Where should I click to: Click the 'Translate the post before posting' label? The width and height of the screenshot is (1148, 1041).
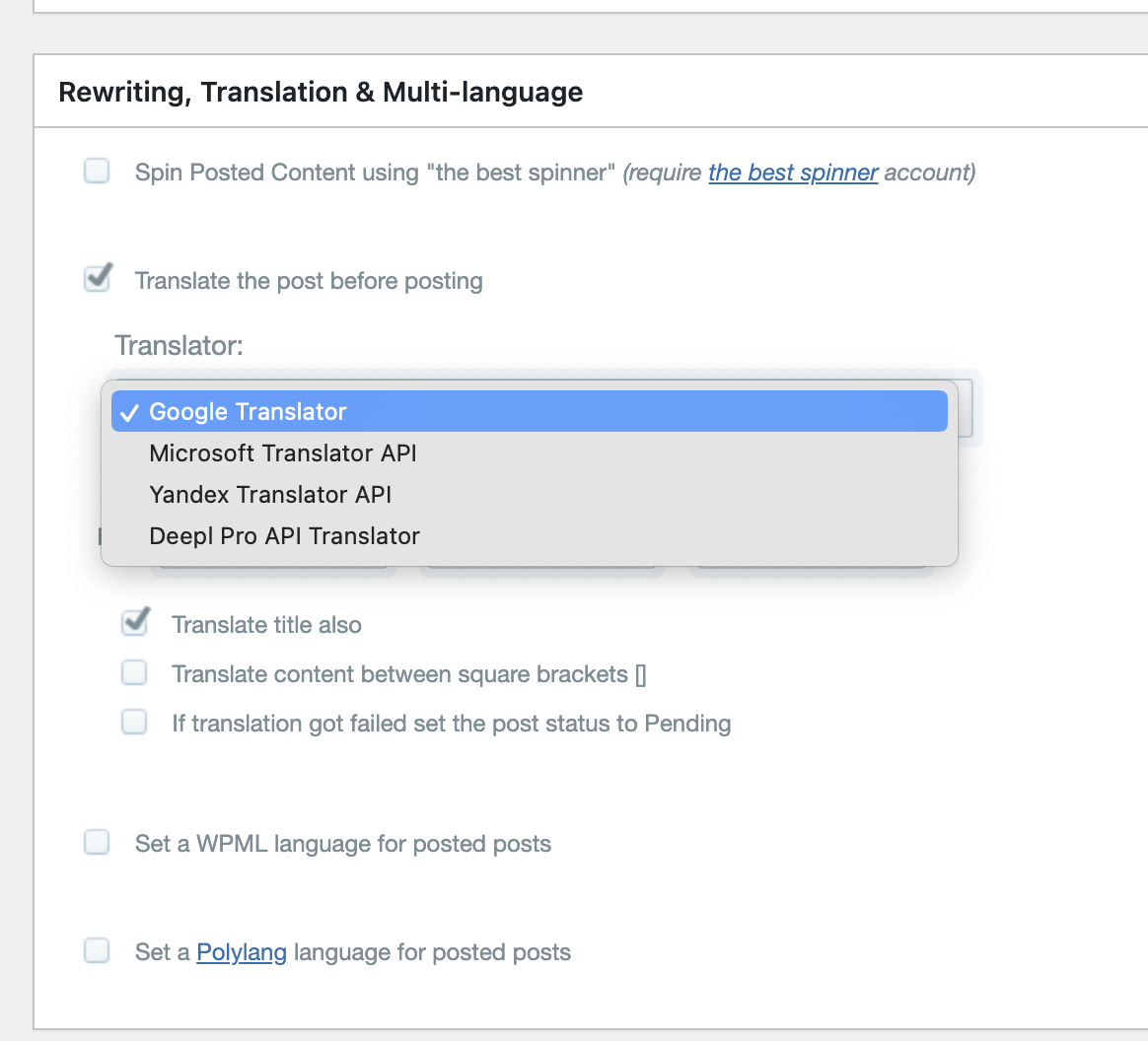[309, 281]
